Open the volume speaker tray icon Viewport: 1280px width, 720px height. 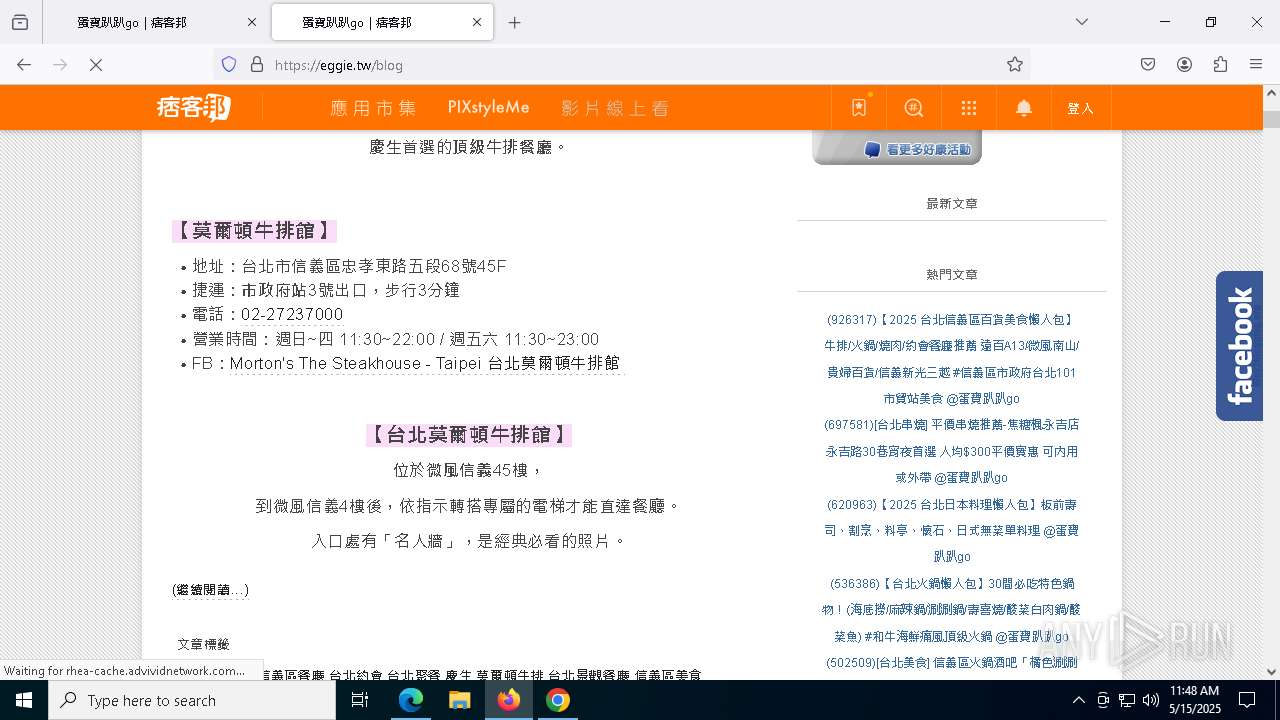click(1151, 700)
